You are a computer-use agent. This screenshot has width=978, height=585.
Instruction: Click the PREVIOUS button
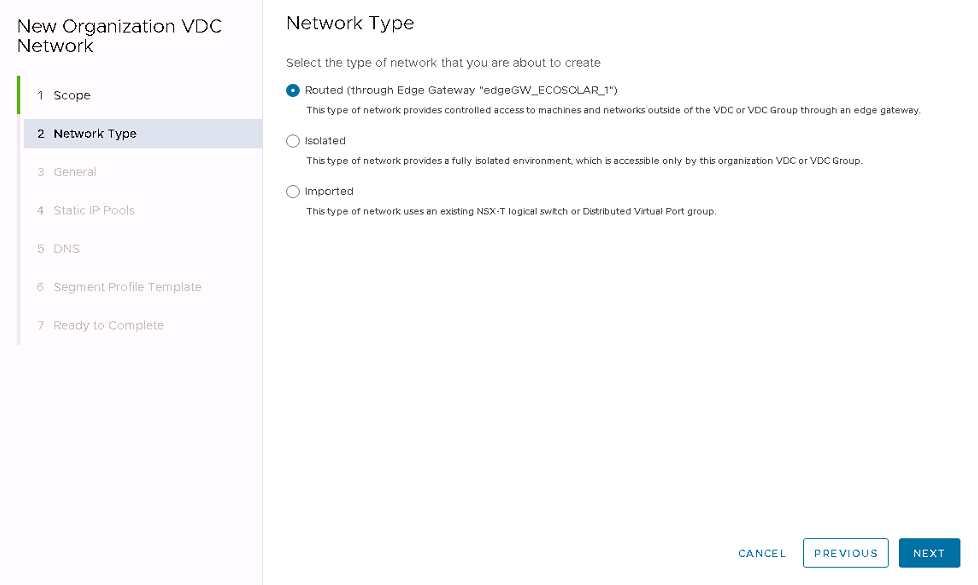tap(845, 553)
